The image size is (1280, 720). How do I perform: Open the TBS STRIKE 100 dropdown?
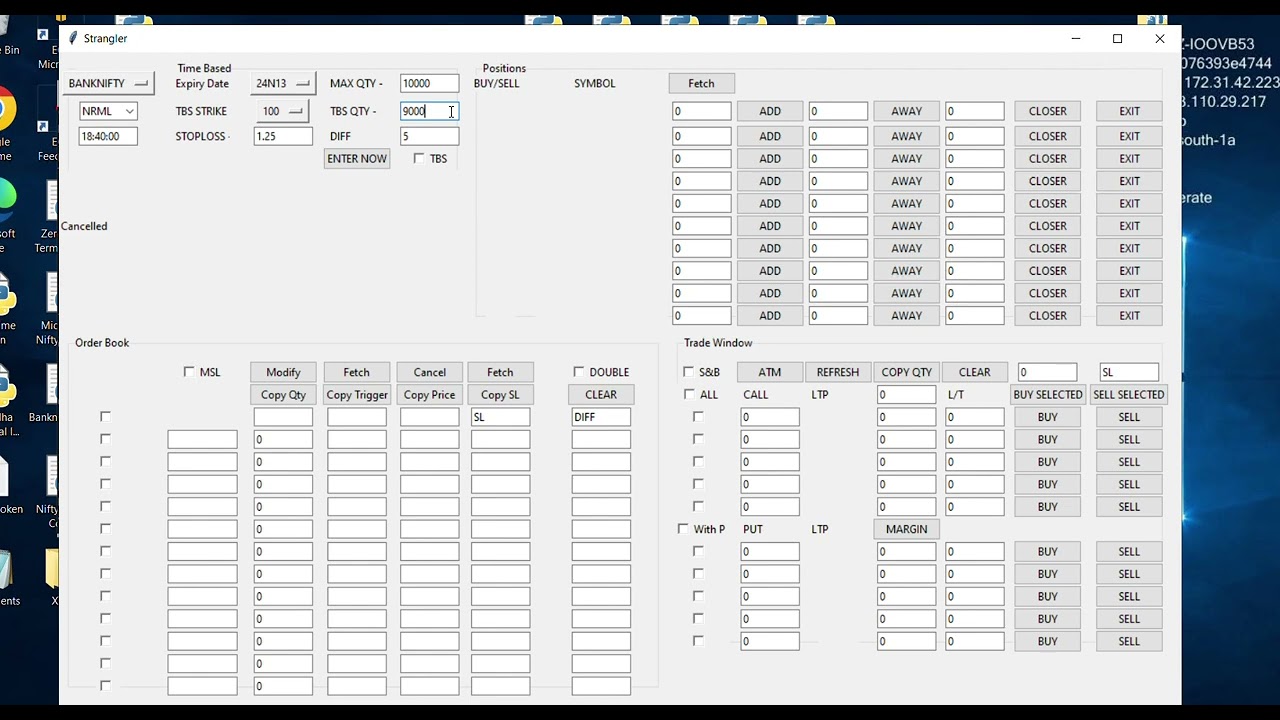282,111
